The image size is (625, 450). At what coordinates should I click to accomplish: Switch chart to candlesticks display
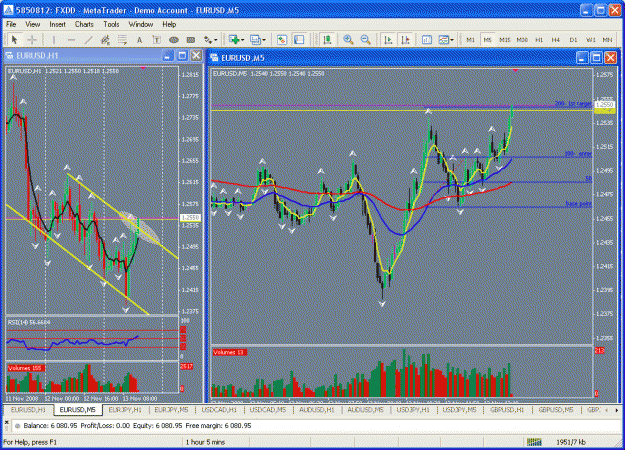pyautogui.click(x=327, y=40)
